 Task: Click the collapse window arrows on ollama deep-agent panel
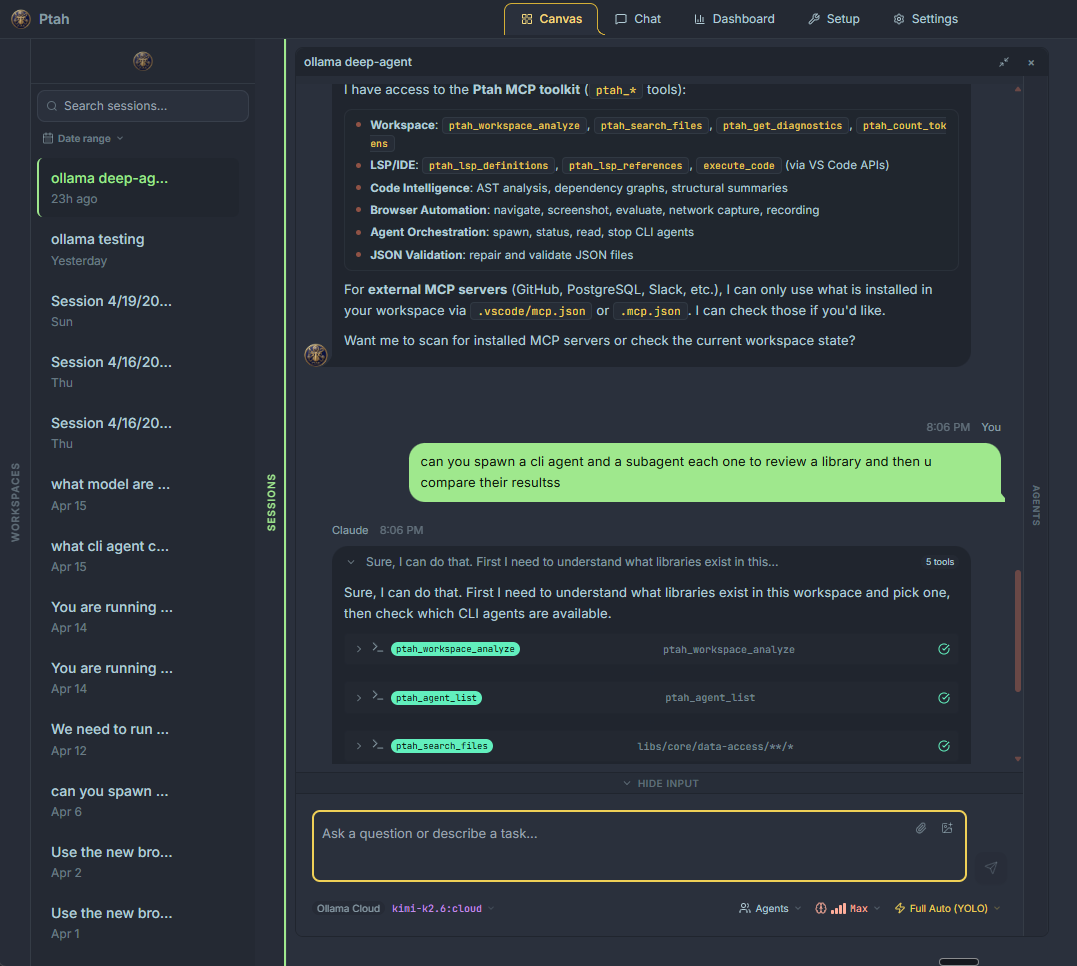point(1003,61)
